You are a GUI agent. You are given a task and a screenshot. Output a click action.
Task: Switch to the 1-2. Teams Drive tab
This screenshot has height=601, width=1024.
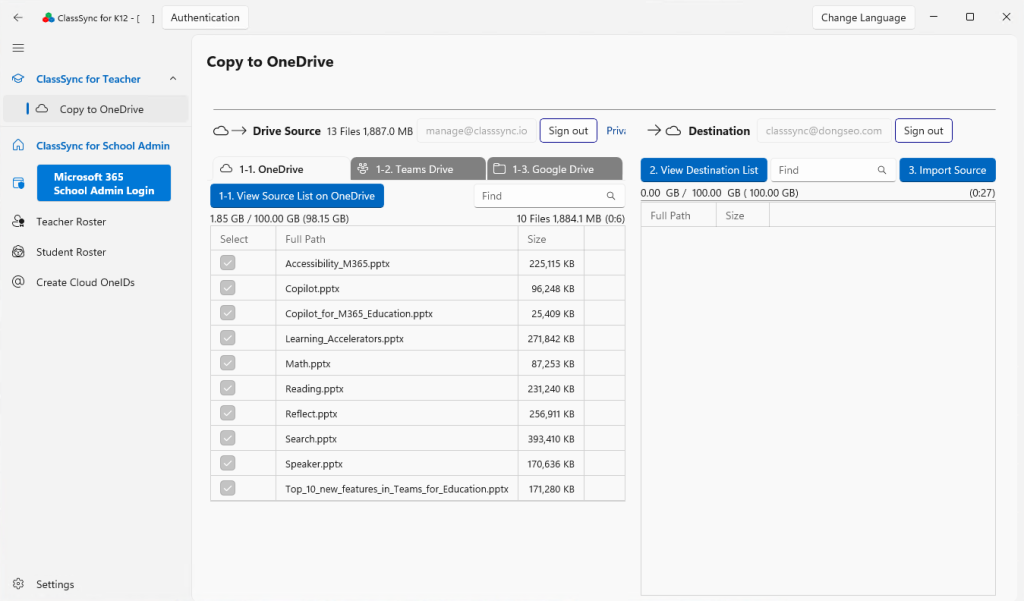(x=418, y=169)
